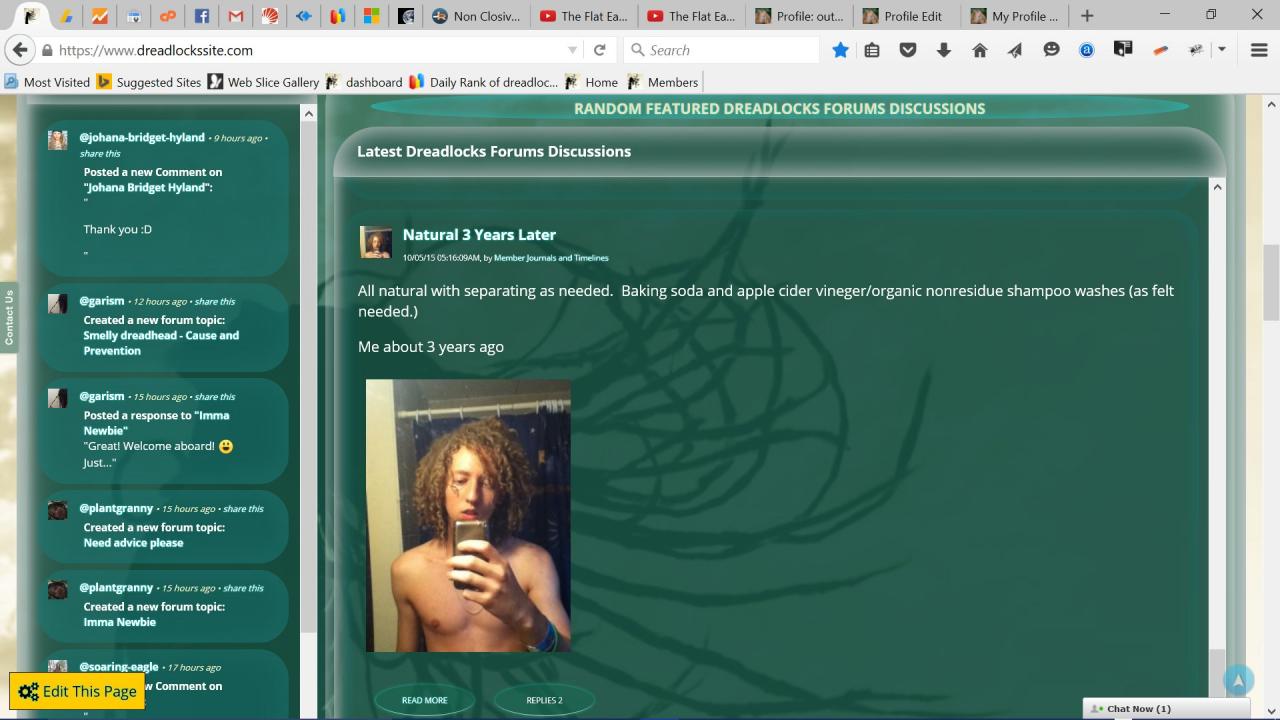1280x720 pixels.
Task: Click the Edit This Page button
Action: (77, 691)
